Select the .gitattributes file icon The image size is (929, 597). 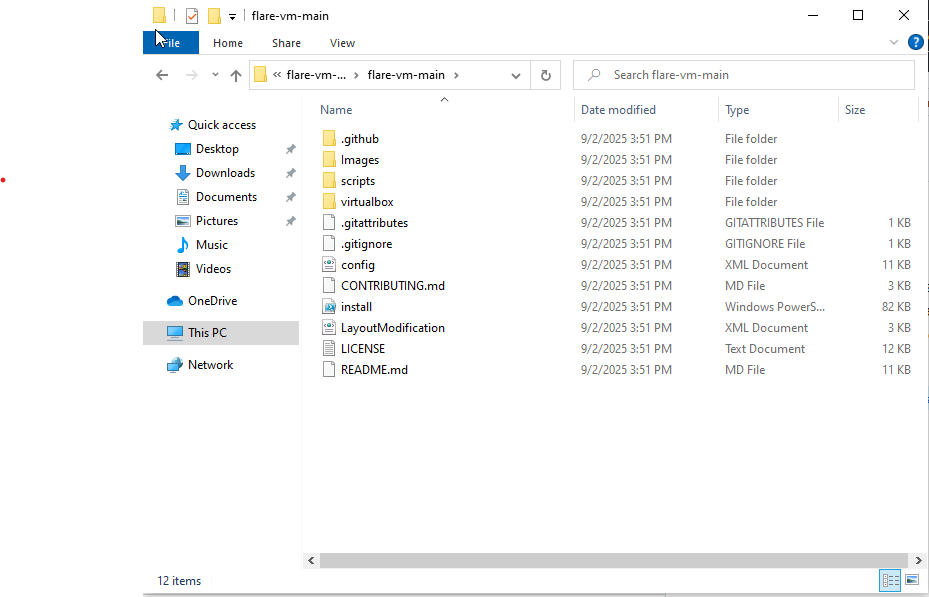(x=329, y=223)
